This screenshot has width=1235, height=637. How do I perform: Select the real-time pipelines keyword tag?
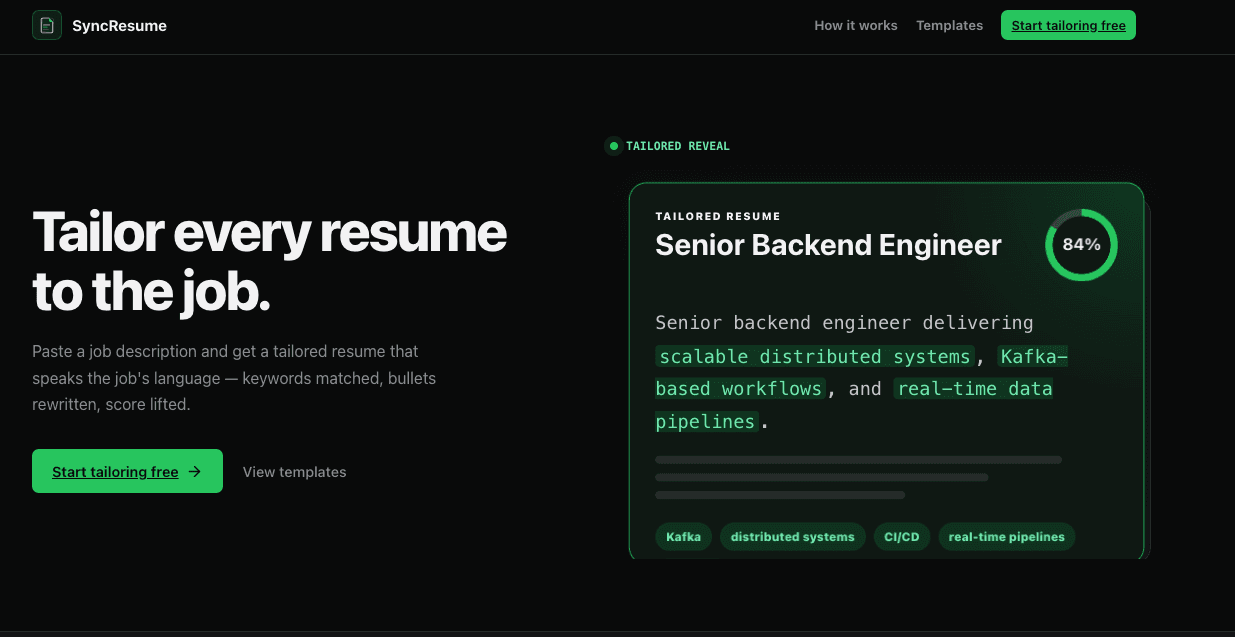pos(1006,537)
